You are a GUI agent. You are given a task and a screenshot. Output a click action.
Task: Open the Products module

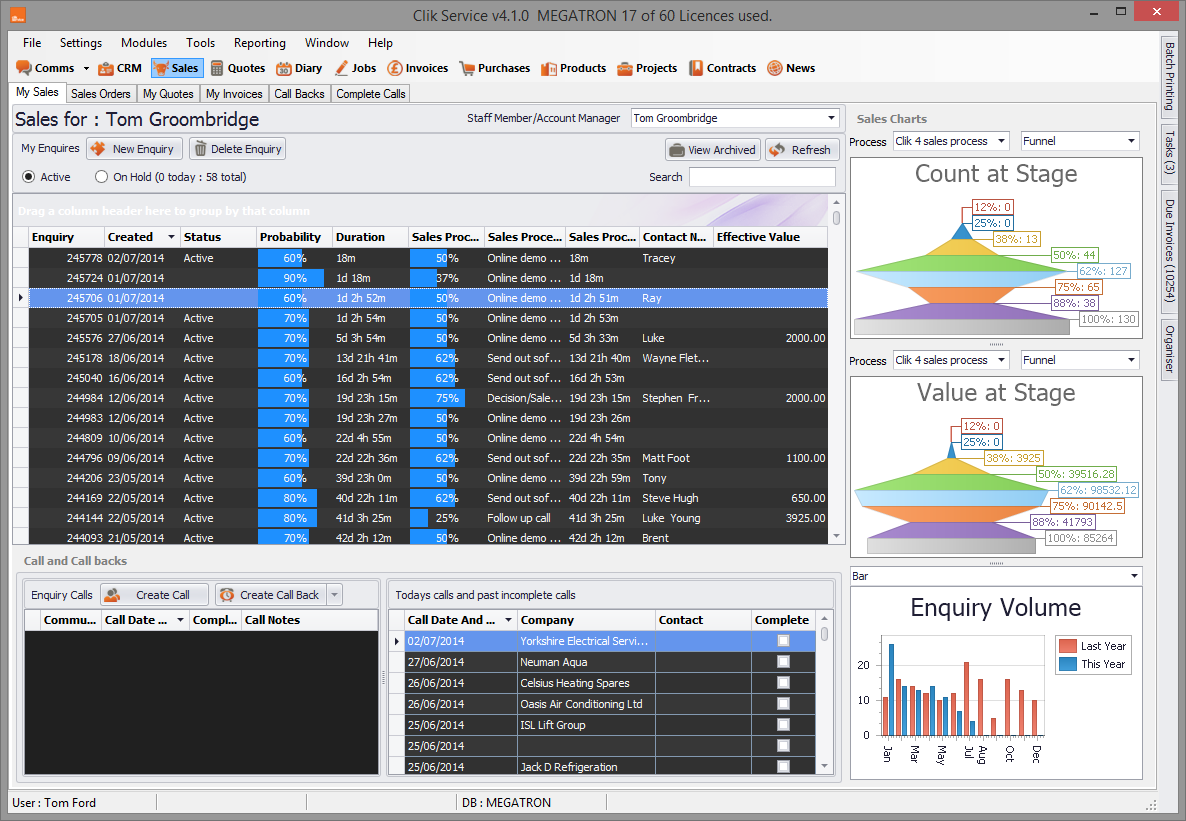click(x=573, y=68)
